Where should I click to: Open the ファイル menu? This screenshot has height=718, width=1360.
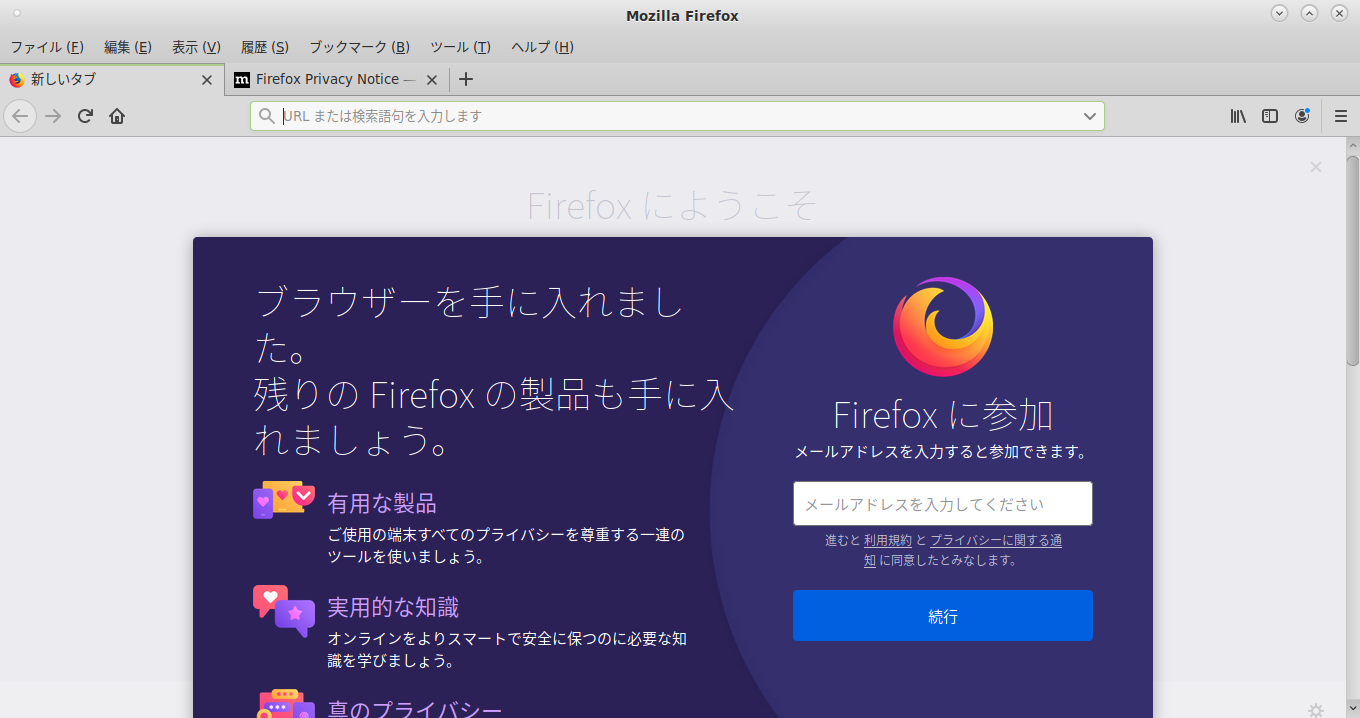47,47
